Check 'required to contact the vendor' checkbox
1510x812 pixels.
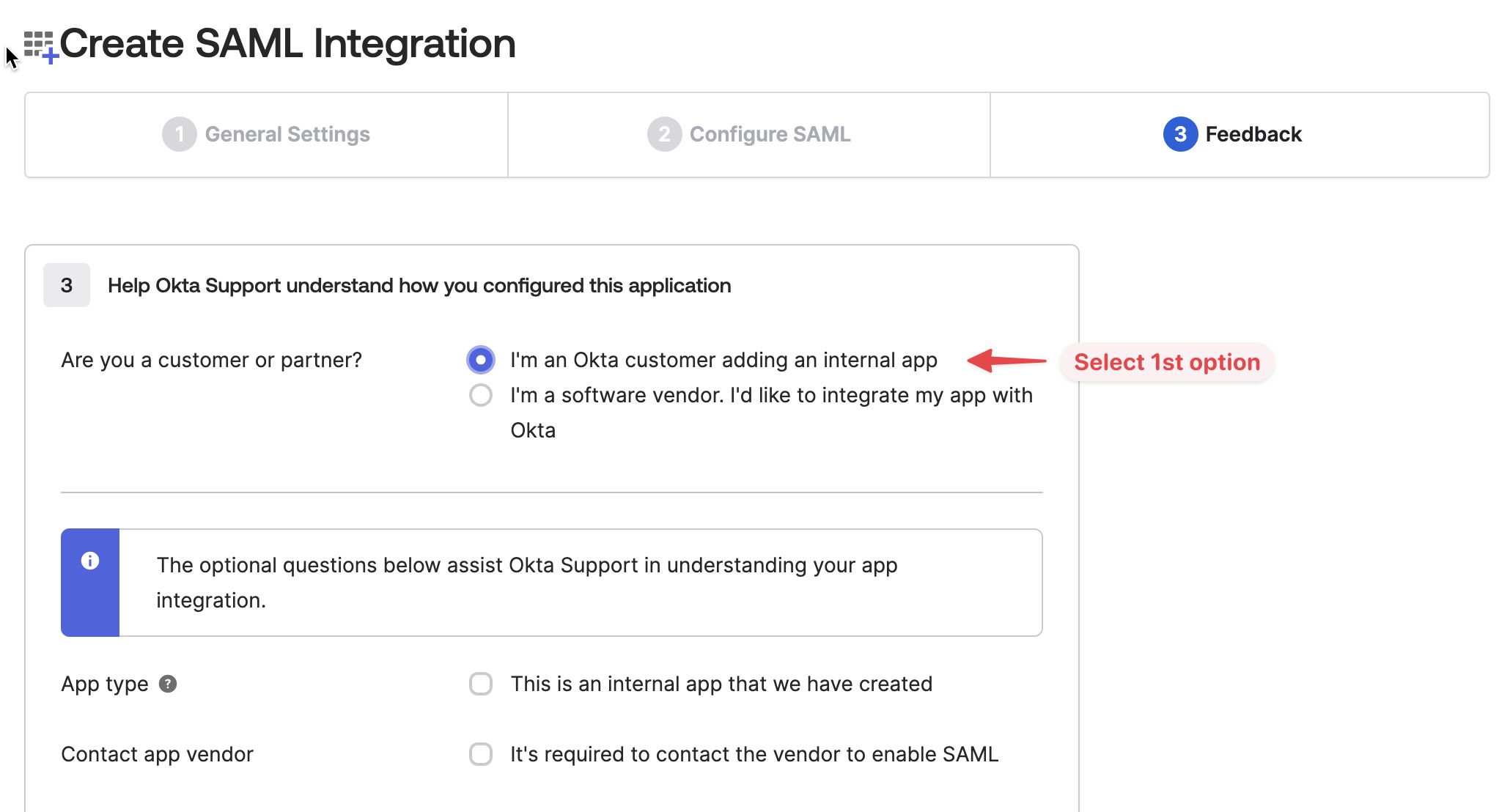coord(481,754)
